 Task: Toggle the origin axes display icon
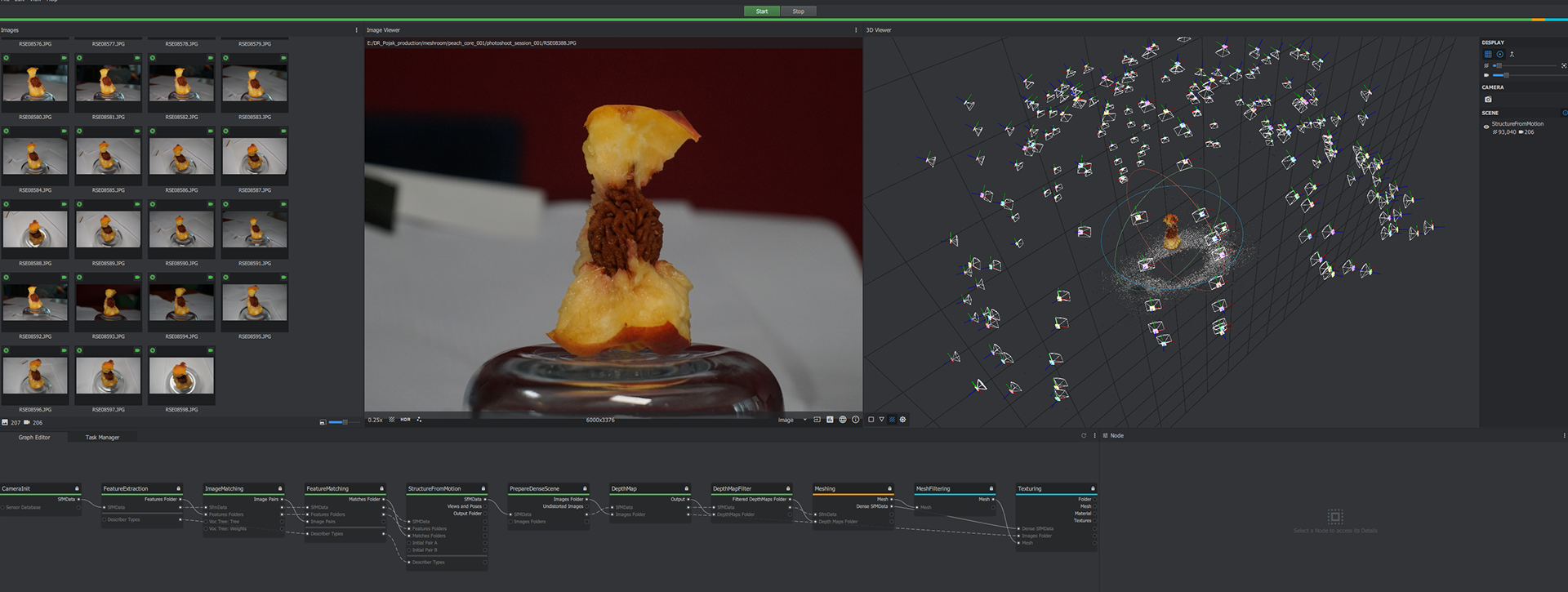pos(1512,54)
